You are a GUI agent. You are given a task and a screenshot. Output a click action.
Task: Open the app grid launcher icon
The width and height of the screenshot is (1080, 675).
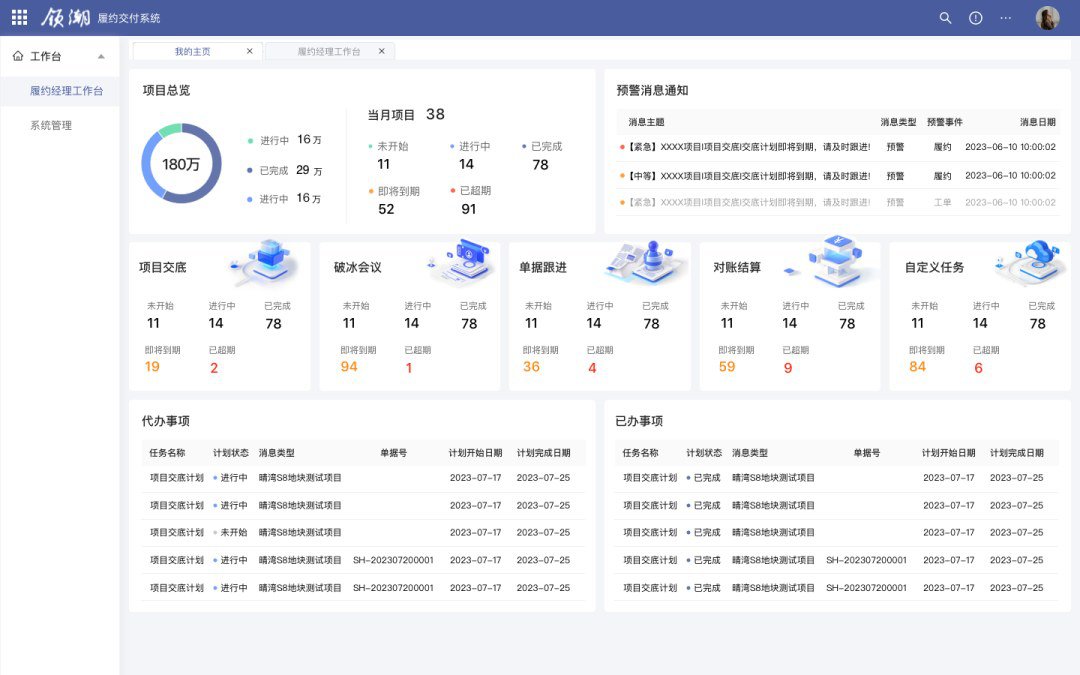point(18,16)
